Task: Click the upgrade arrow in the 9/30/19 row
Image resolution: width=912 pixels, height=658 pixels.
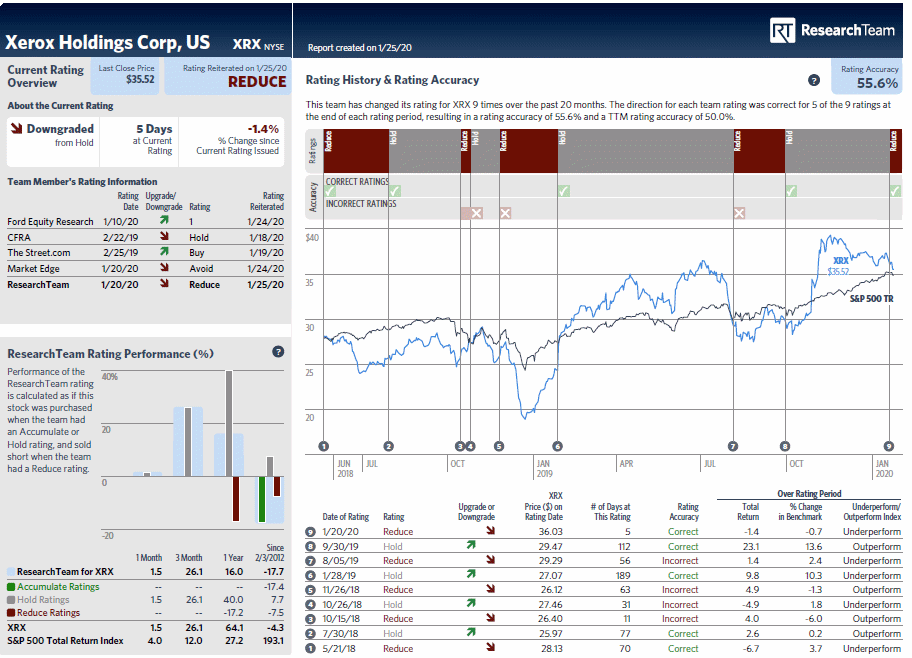Action: coord(471,545)
